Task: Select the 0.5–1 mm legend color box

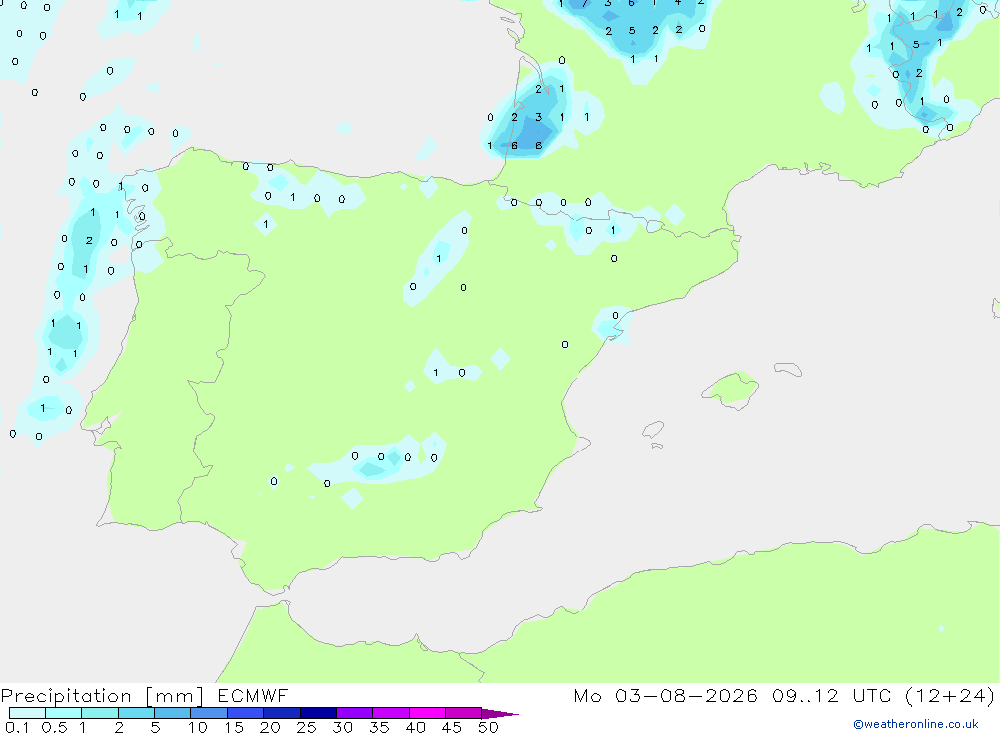Action: [x=64, y=713]
